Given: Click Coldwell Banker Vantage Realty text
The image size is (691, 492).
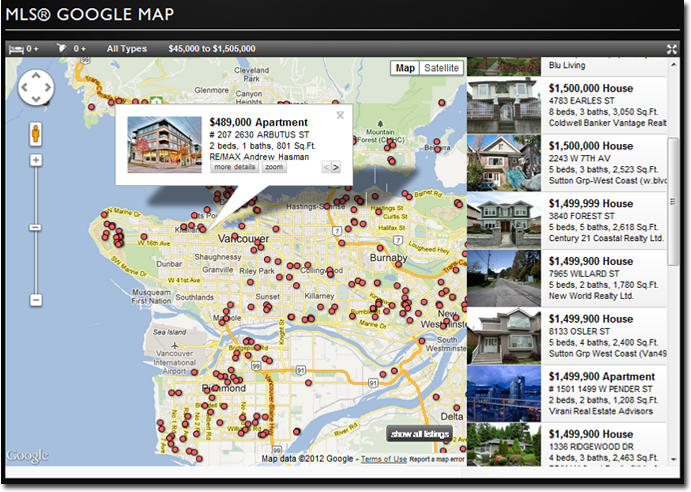Looking at the screenshot, I should [607, 123].
